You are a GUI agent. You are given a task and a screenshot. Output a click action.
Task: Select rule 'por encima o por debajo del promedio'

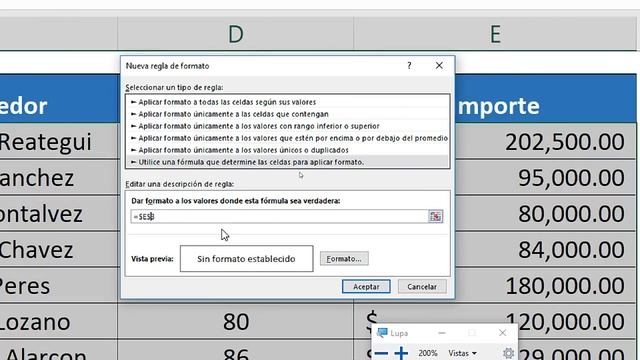(x=287, y=138)
